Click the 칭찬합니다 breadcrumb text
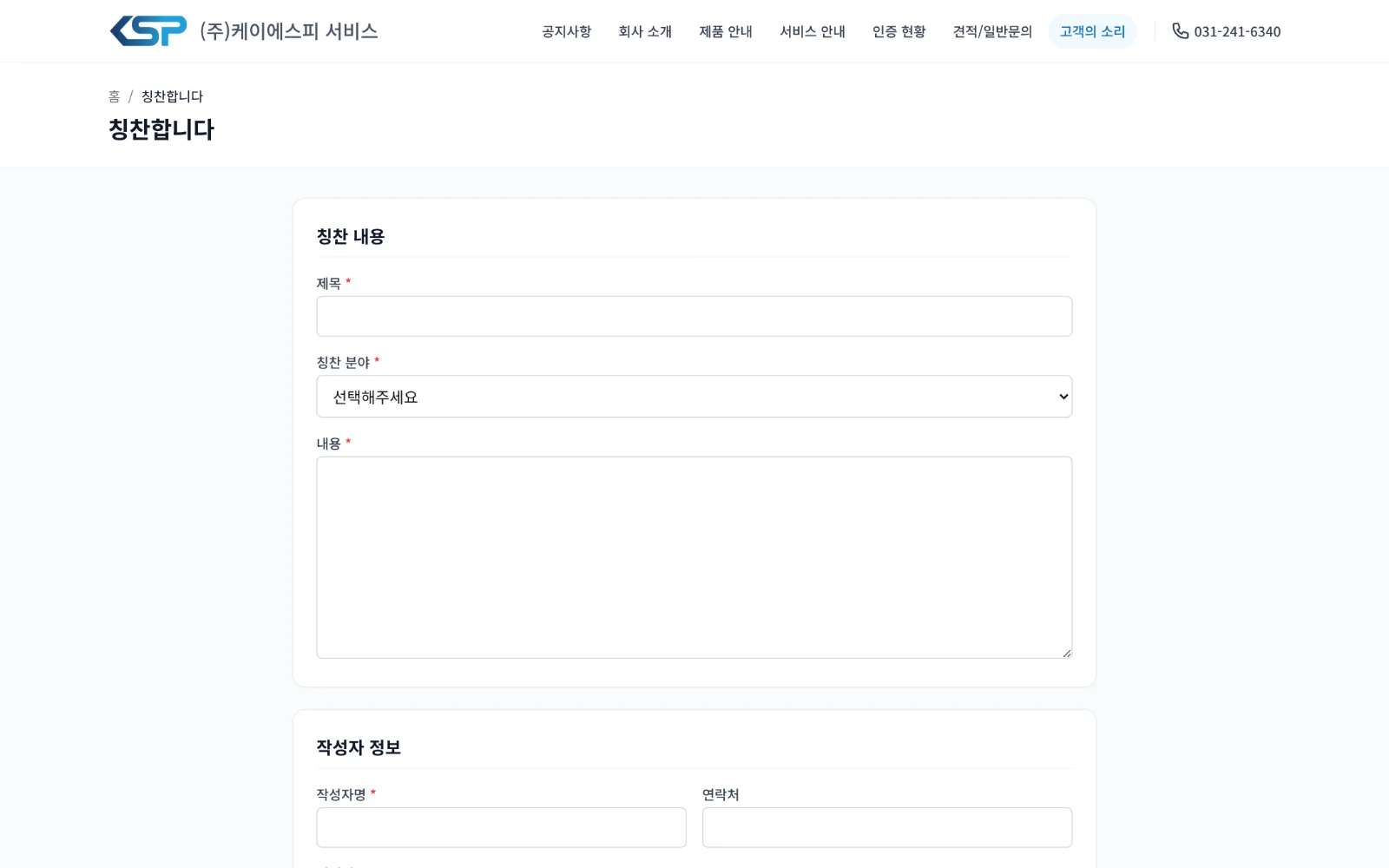 (x=172, y=96)
